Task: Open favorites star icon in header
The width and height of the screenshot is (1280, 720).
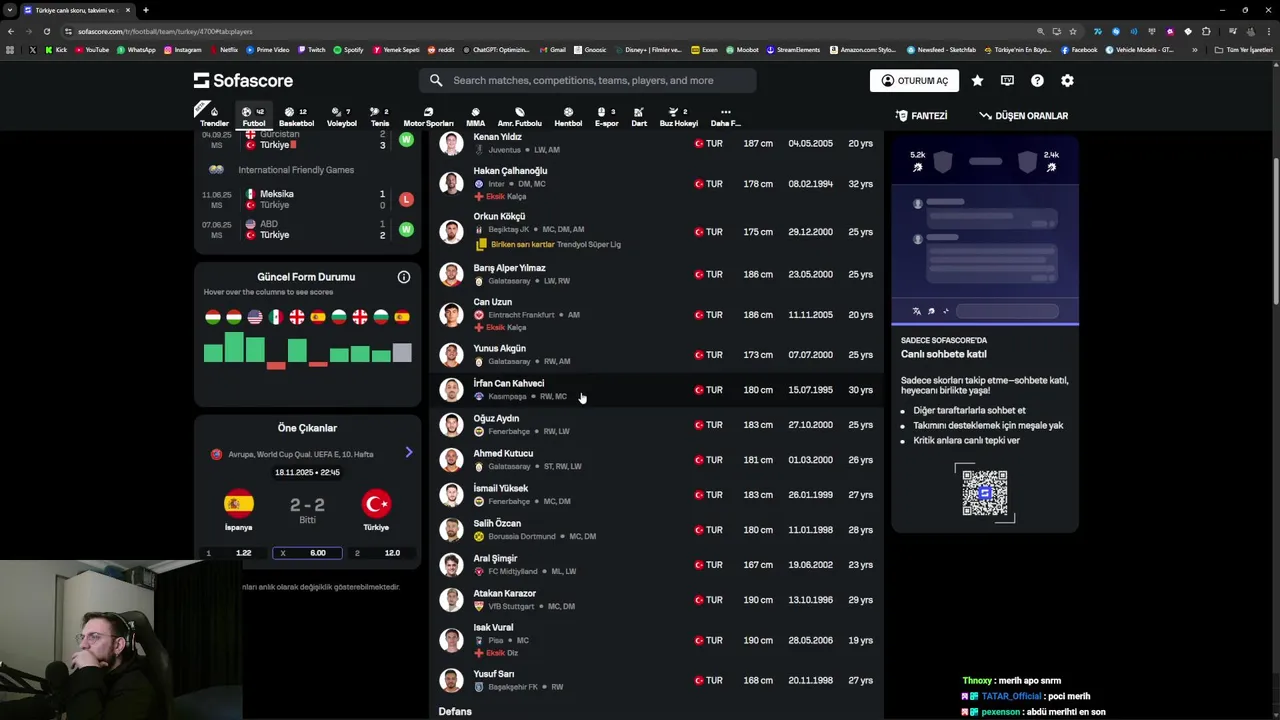Action: pos(977,80)
